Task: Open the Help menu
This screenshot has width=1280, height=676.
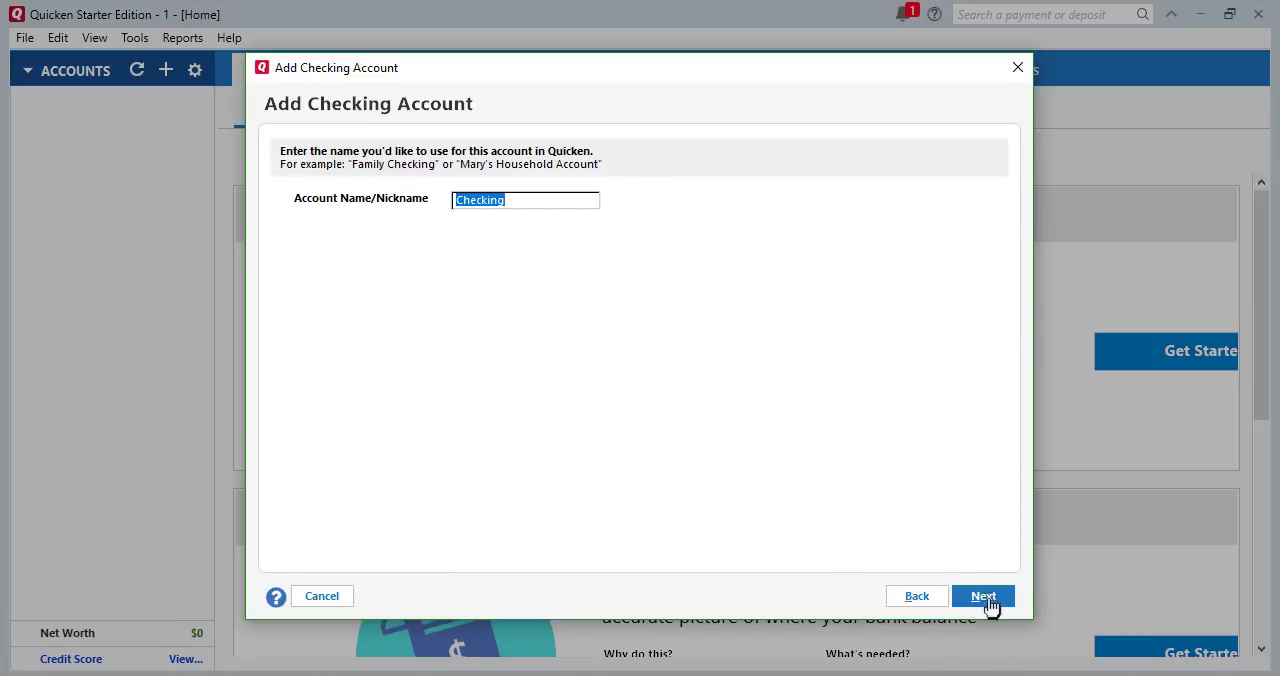Action: click(229, 38)
